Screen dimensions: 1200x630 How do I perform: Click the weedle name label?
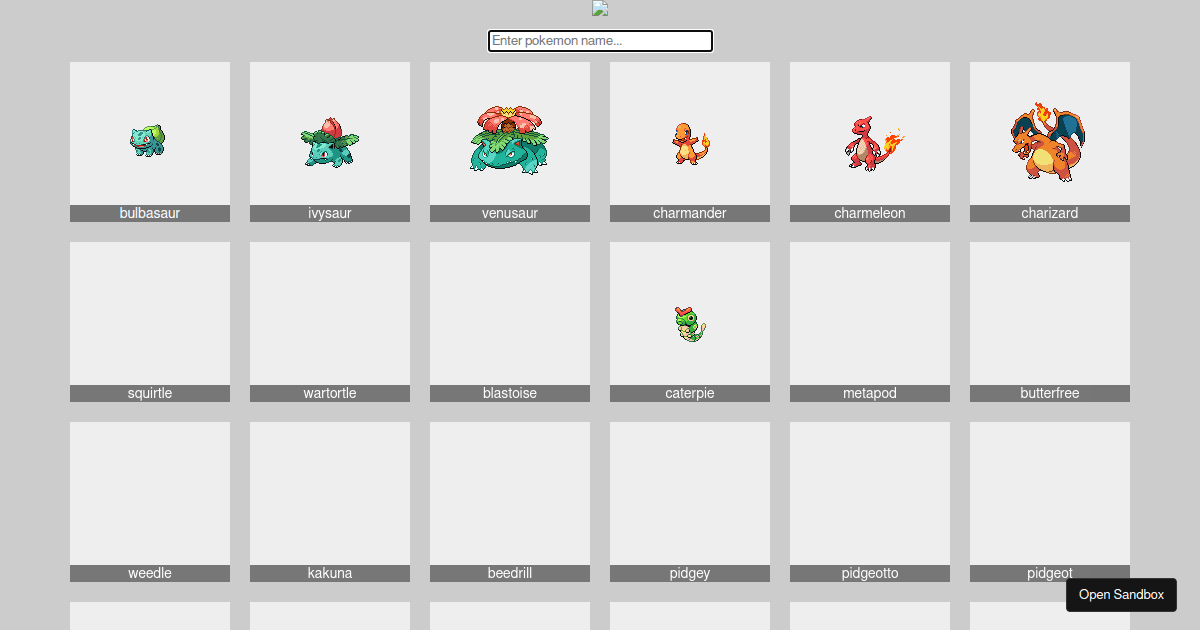pyautogui.click(x=150, y=572)
